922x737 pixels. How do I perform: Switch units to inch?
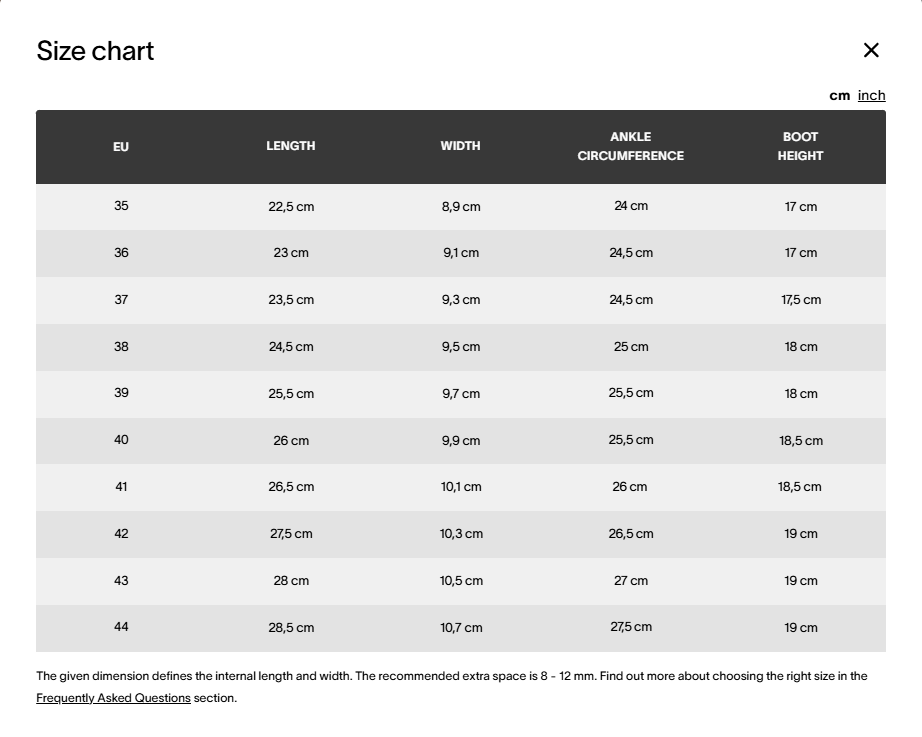pos(871,95)
